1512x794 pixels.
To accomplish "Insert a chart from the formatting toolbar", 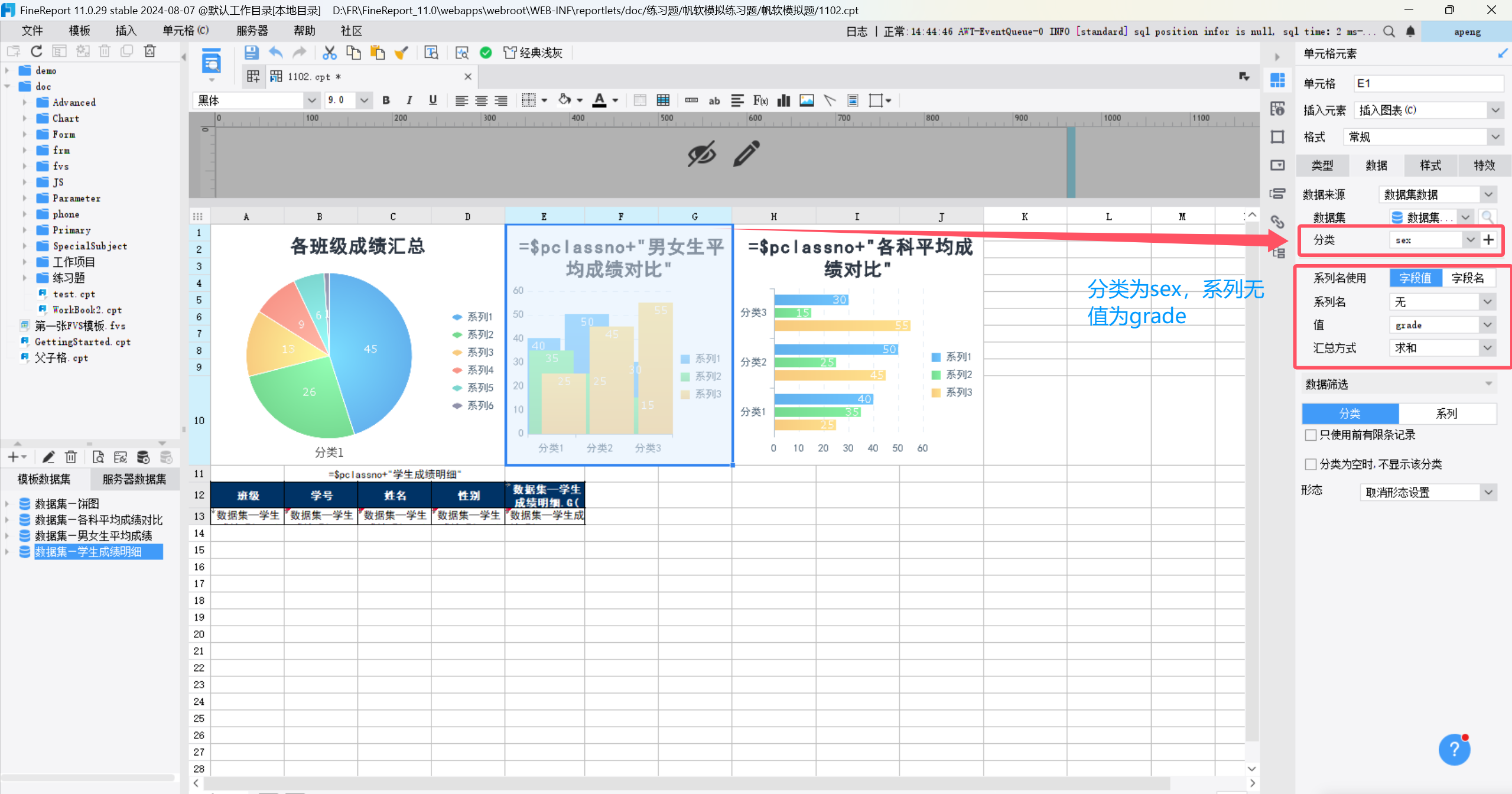I will [x=783, y=100].
